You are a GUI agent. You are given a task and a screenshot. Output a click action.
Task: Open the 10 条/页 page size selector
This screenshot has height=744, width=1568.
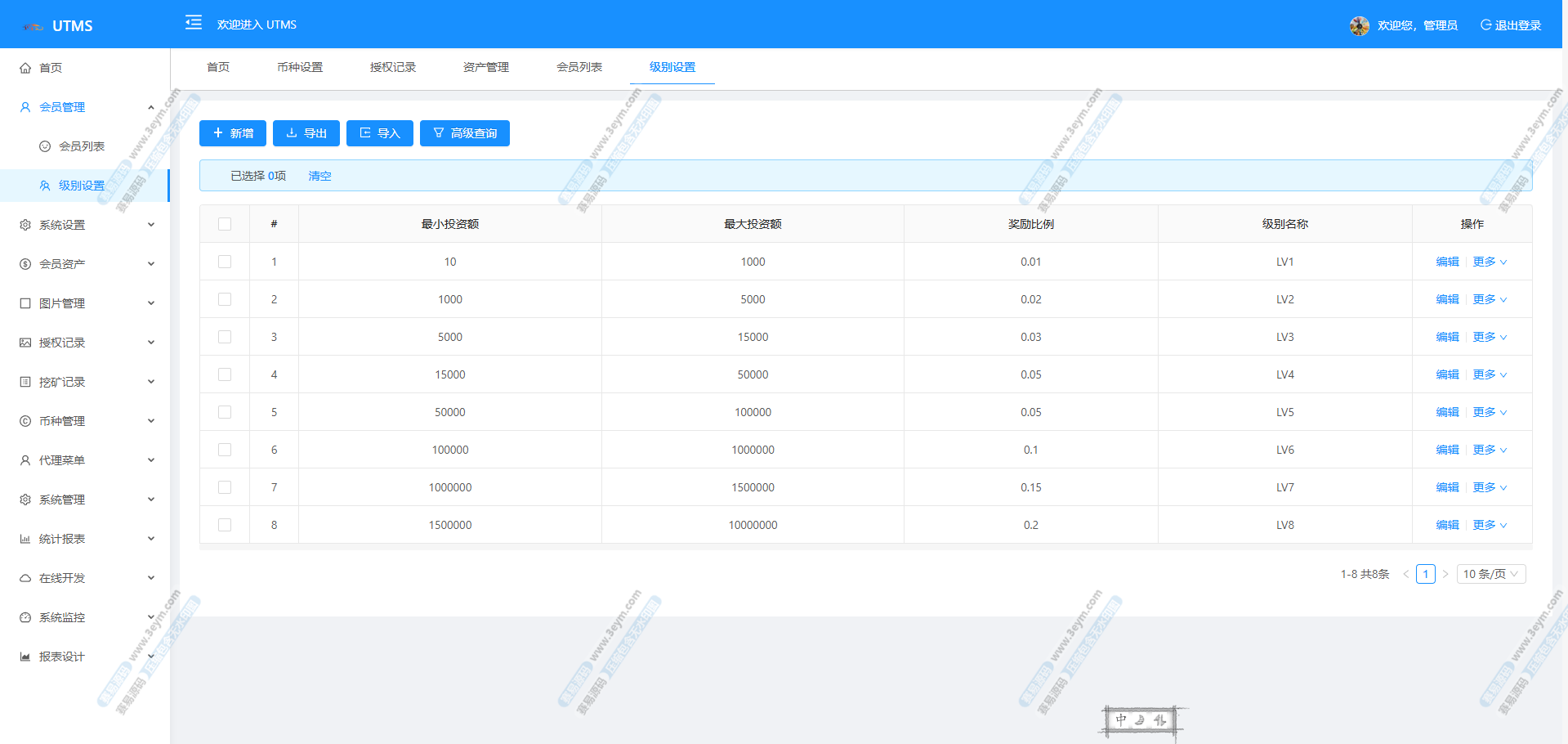coord(1490,574)
